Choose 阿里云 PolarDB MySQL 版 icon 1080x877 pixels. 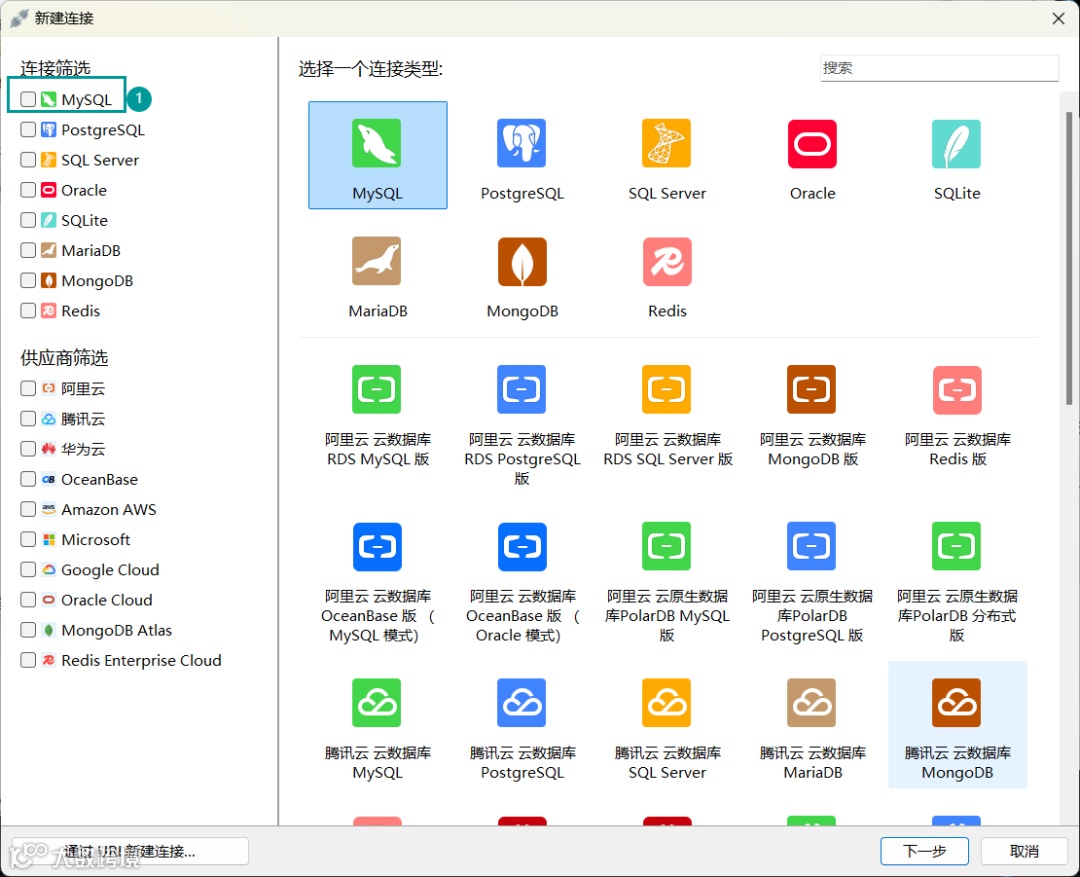[666, 546]
